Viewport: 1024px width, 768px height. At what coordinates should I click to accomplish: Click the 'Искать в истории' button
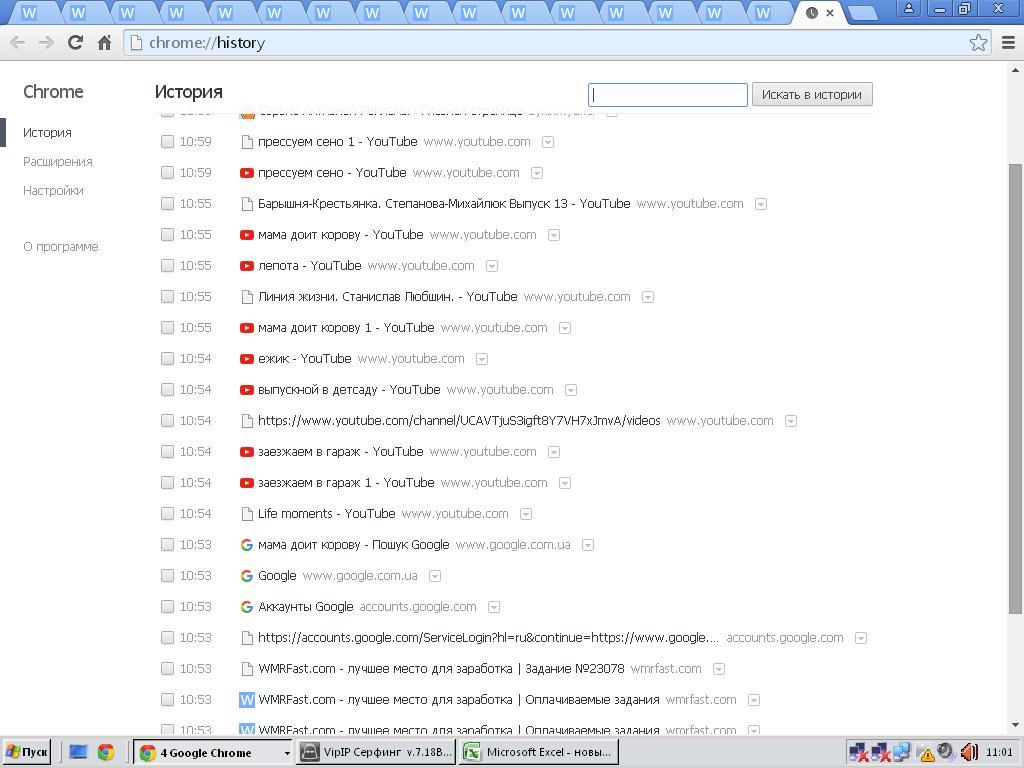(812, 95)
